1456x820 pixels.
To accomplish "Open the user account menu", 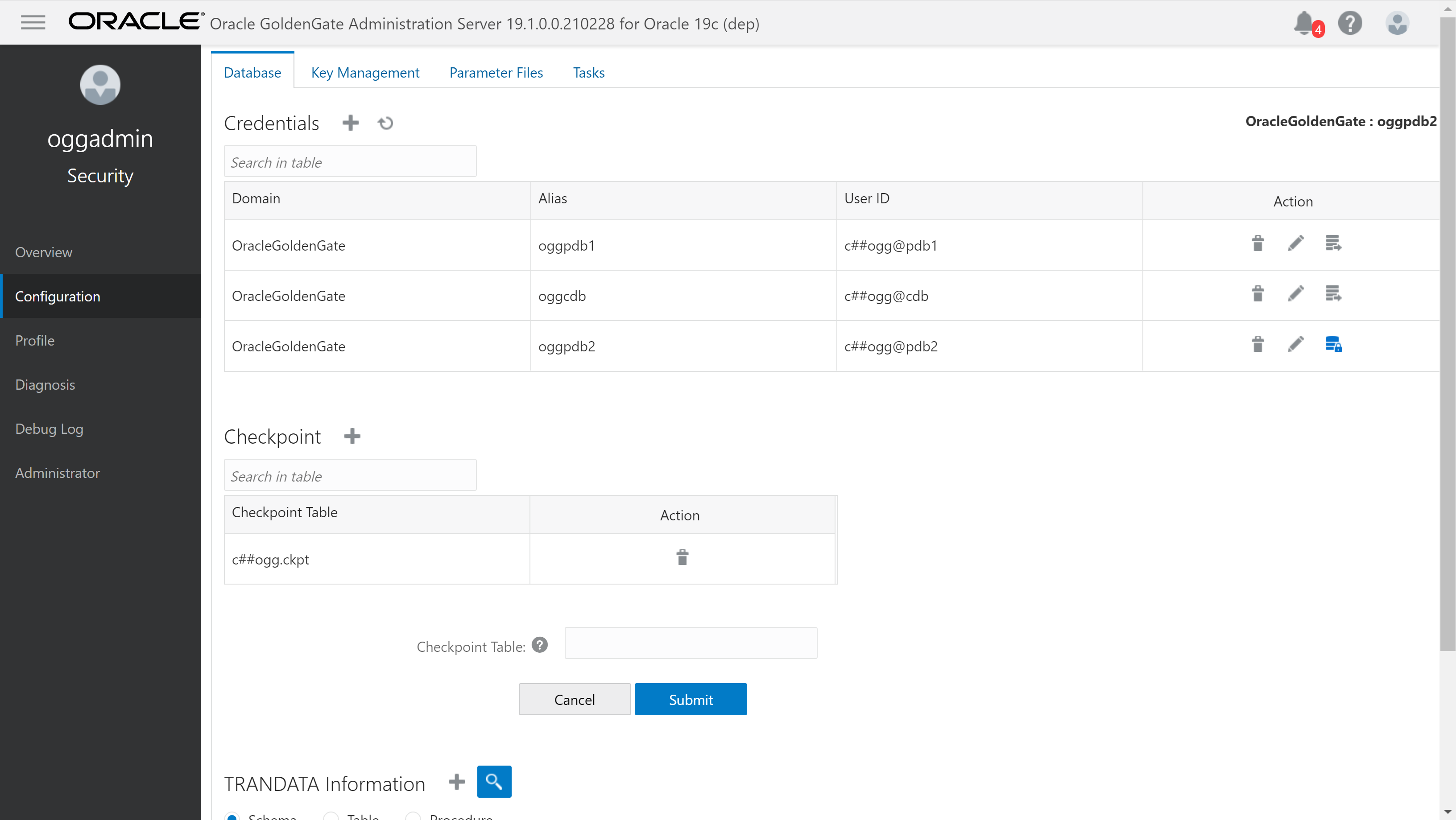I will (1397, 23).
